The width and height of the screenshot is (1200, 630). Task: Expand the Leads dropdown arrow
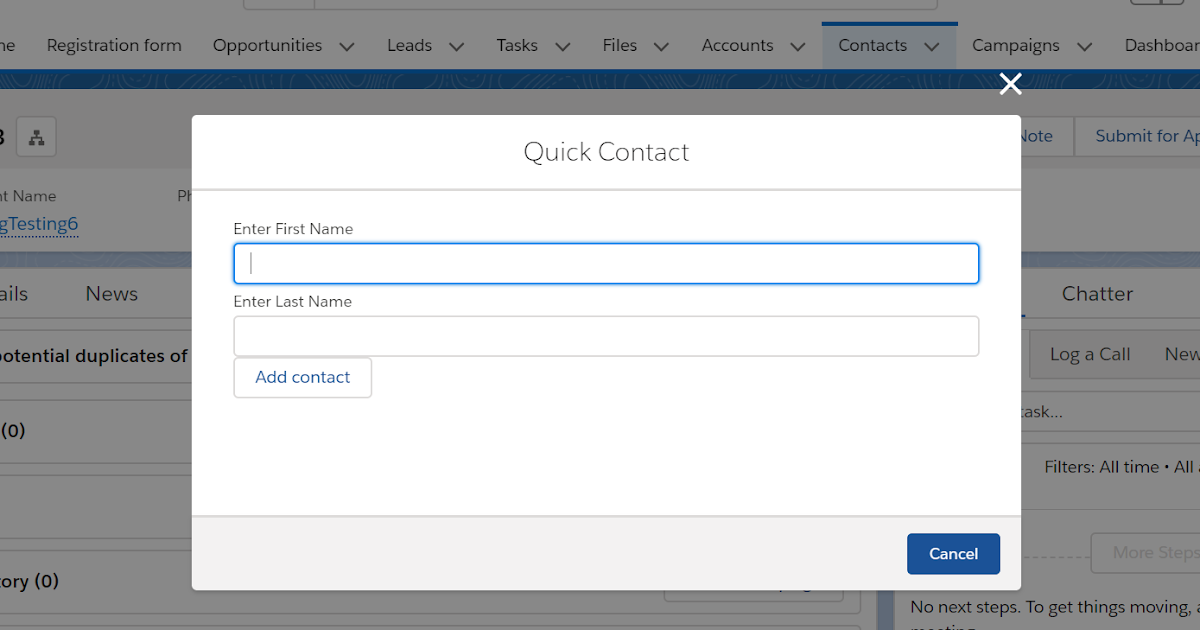point(456,45)
